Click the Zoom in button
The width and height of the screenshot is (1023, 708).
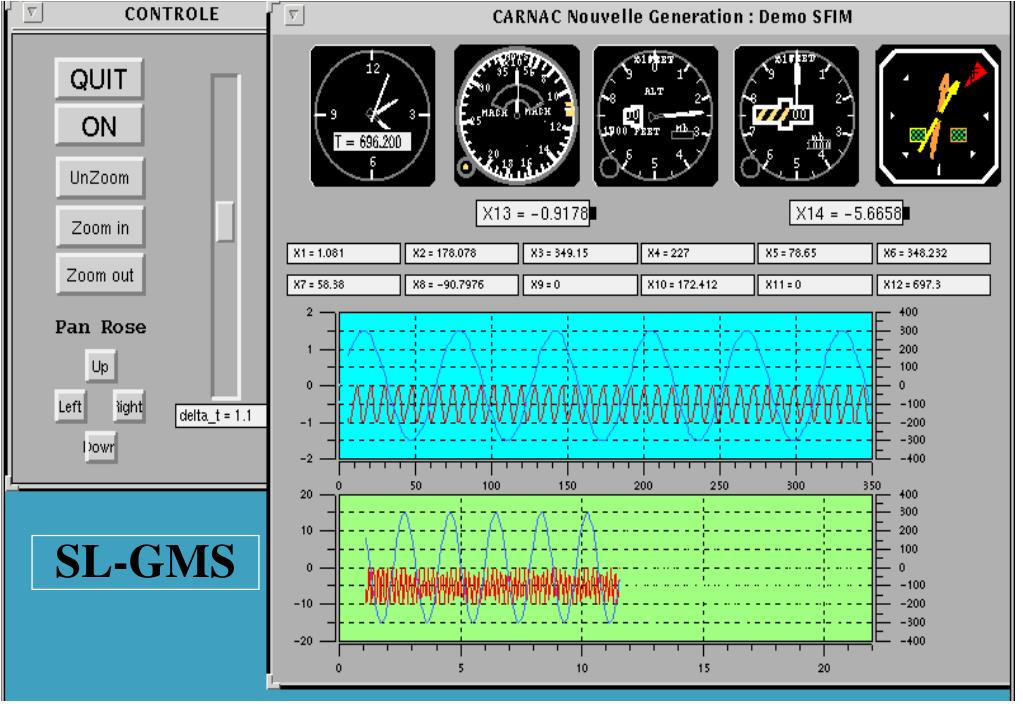(100, 227)
